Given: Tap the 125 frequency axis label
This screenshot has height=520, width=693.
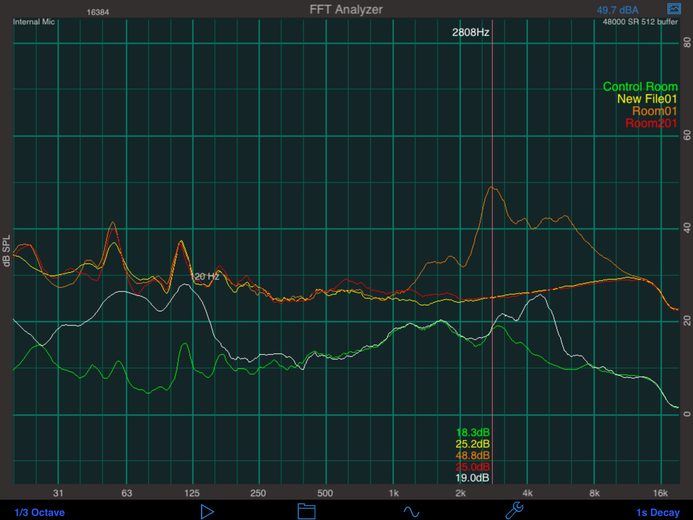Looking at the screenshot, I should coord(192,493).
